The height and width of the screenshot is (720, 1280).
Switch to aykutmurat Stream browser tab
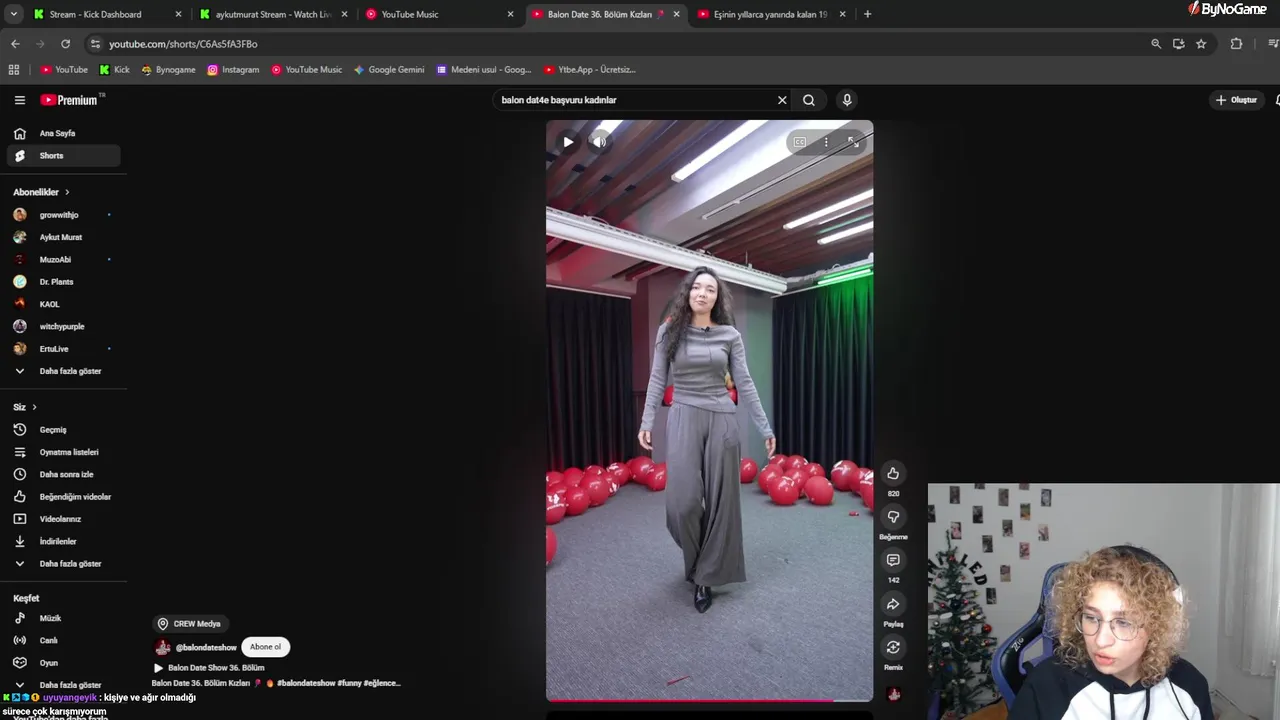pos(273,14)
